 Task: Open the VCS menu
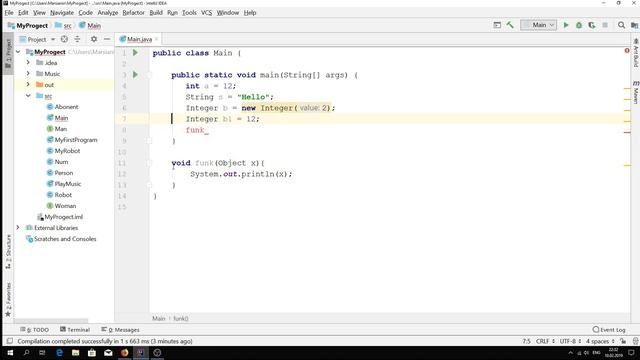click(x=207, y=13)
